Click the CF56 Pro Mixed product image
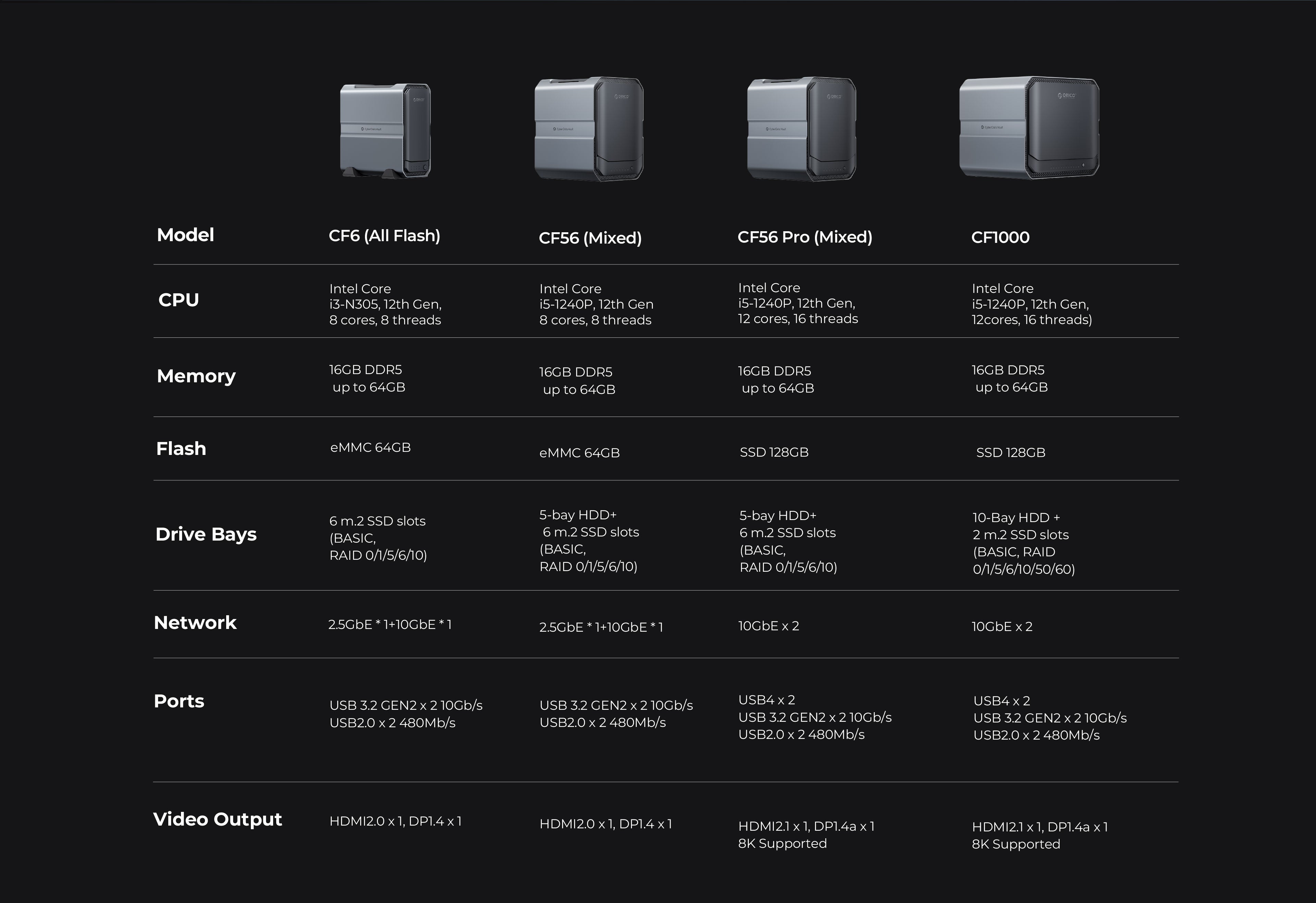This screenshot has width=1316, height=903. tap(801, 129)
